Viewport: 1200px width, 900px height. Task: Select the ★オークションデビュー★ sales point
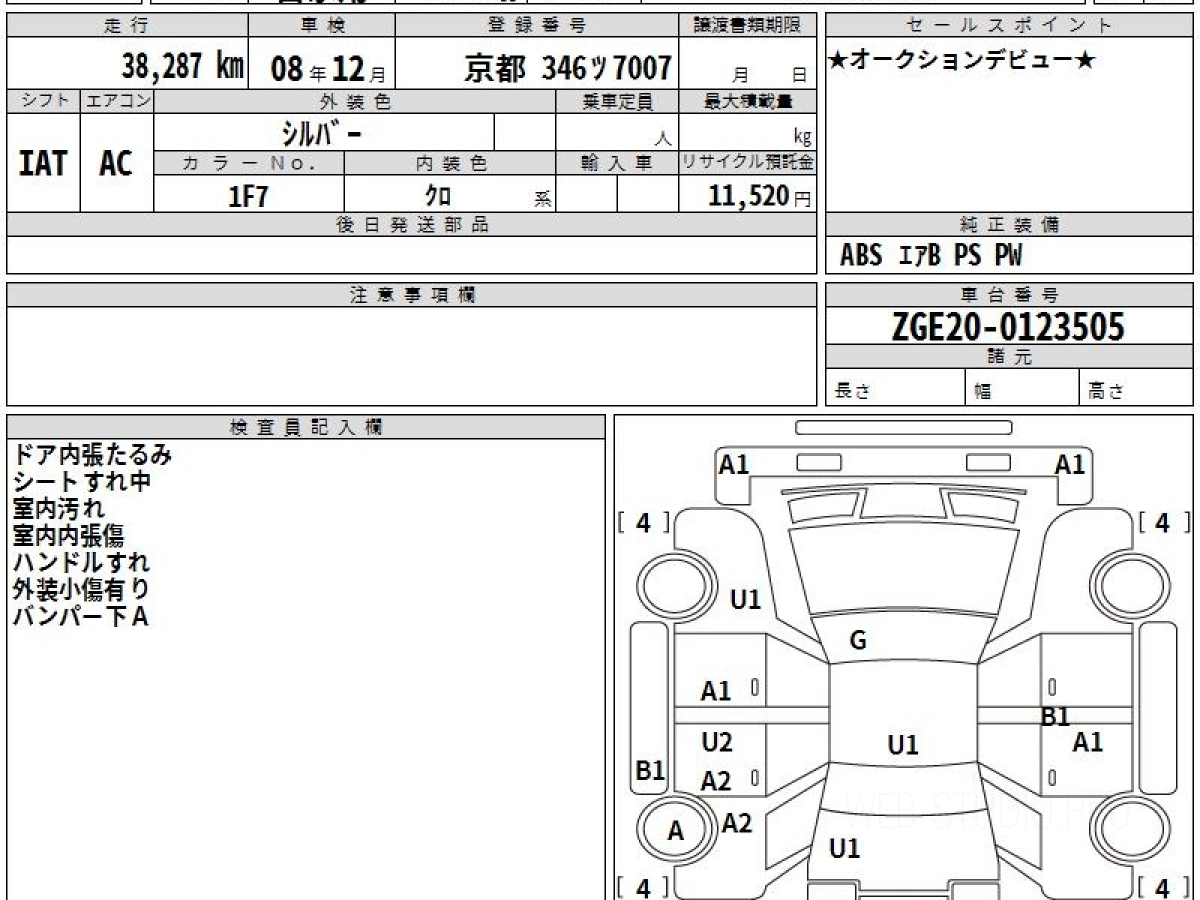coord(962,61)
